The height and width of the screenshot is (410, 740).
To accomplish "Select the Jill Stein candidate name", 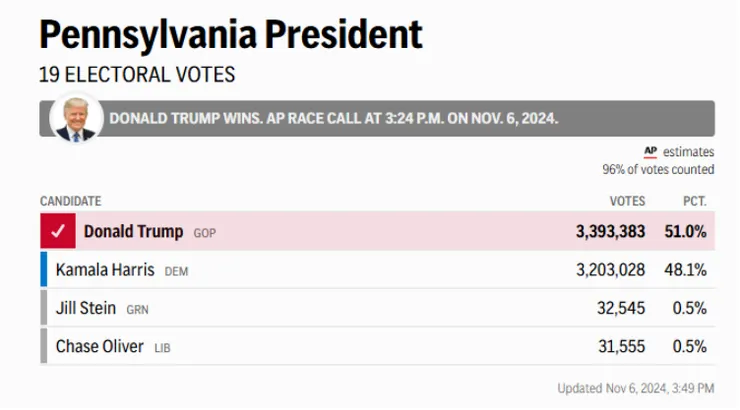I will [x=86, y=308].
